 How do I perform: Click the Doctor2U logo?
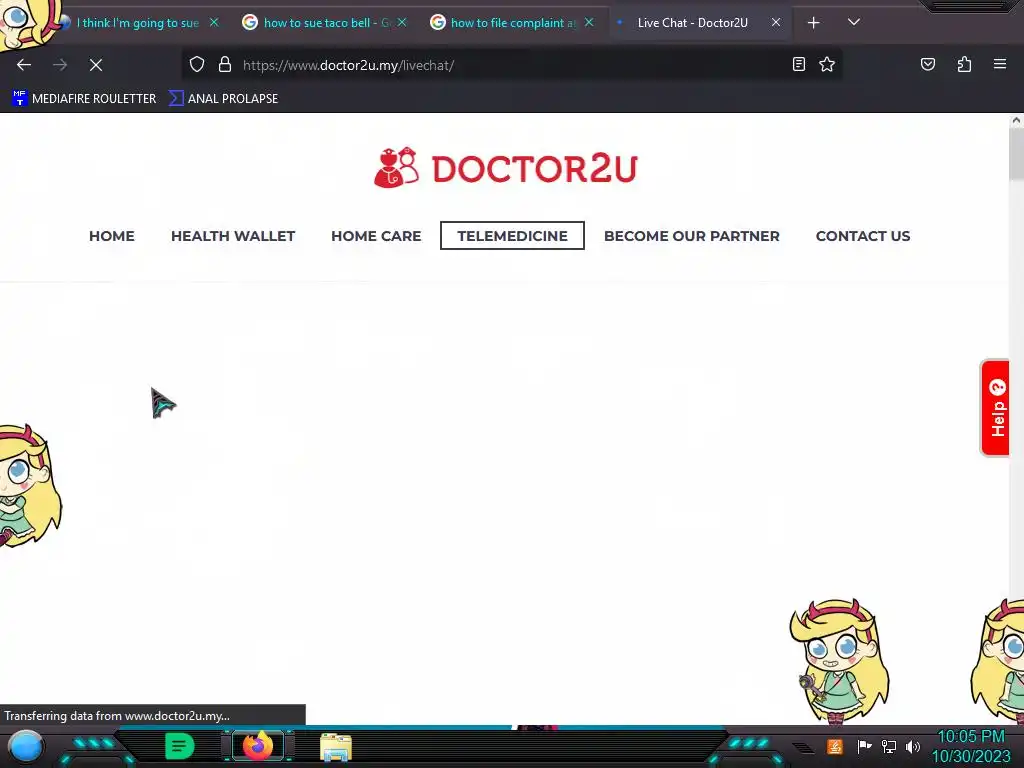coord(505,168)
